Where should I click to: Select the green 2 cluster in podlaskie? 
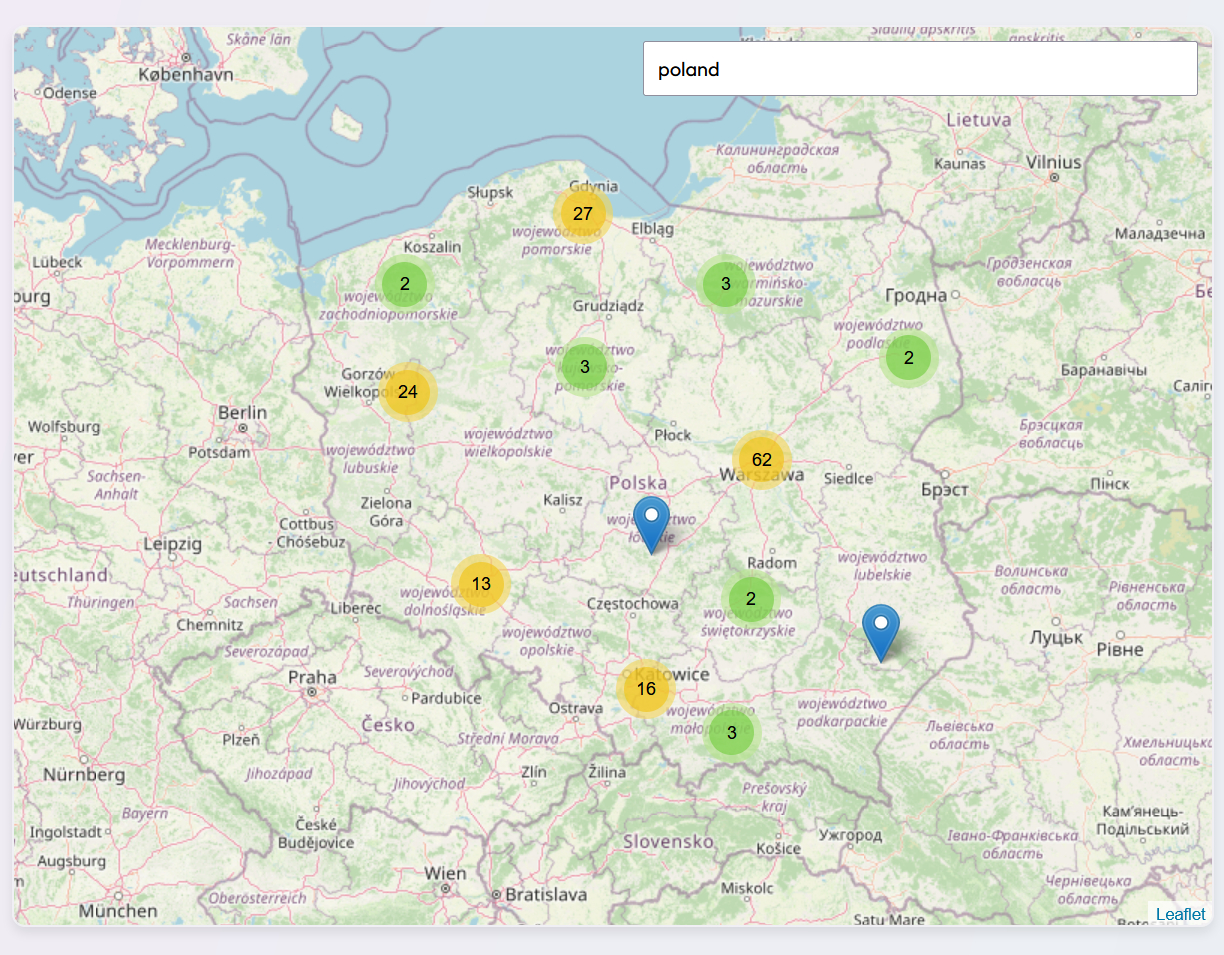click(908, 356)
